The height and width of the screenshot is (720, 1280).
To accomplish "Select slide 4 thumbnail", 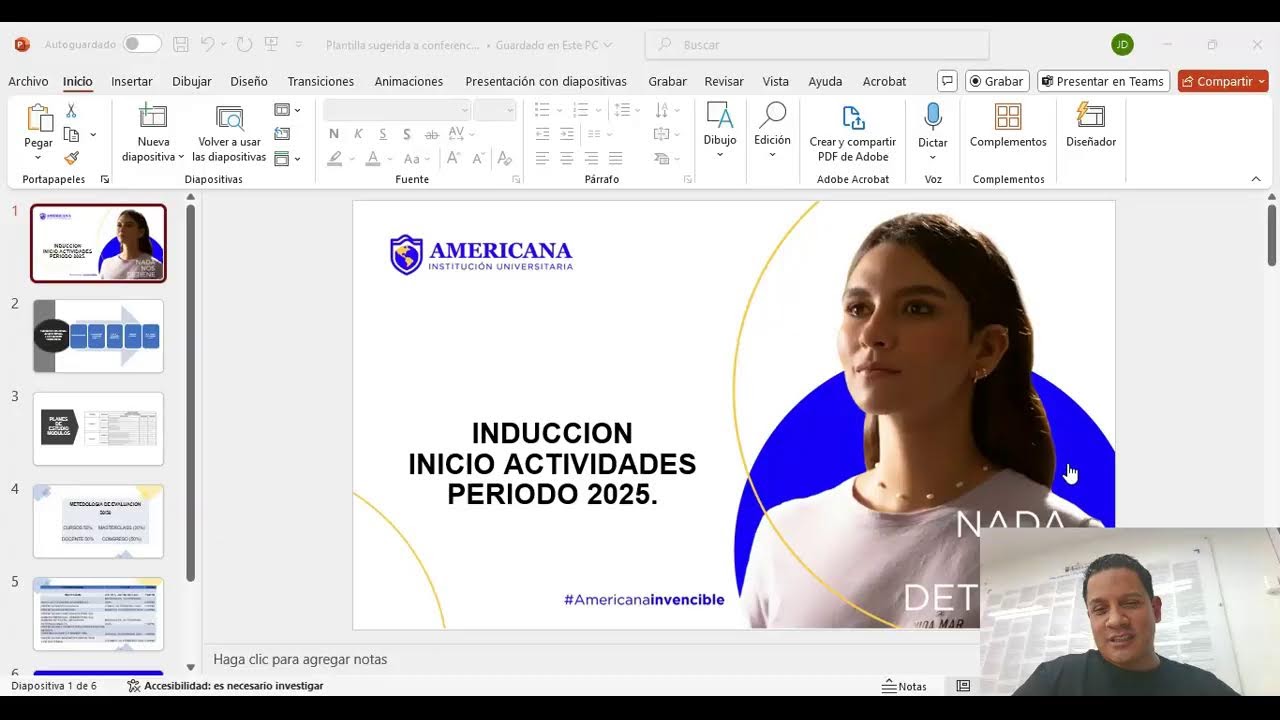I will 98,521.
